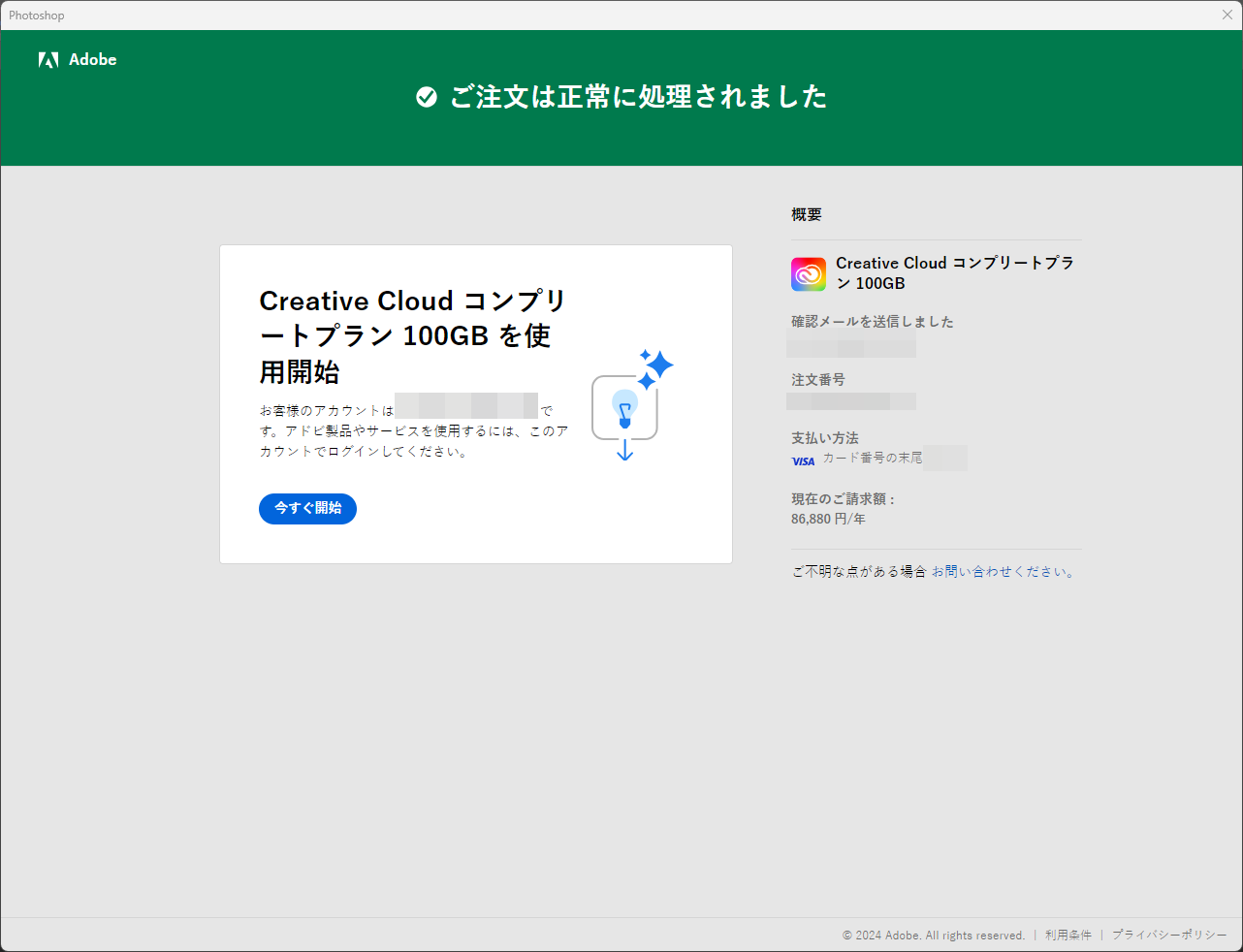Screen dimensions: 1243x952
Task: Open the 利用条件 link in footer
Action: point(1068,936)
